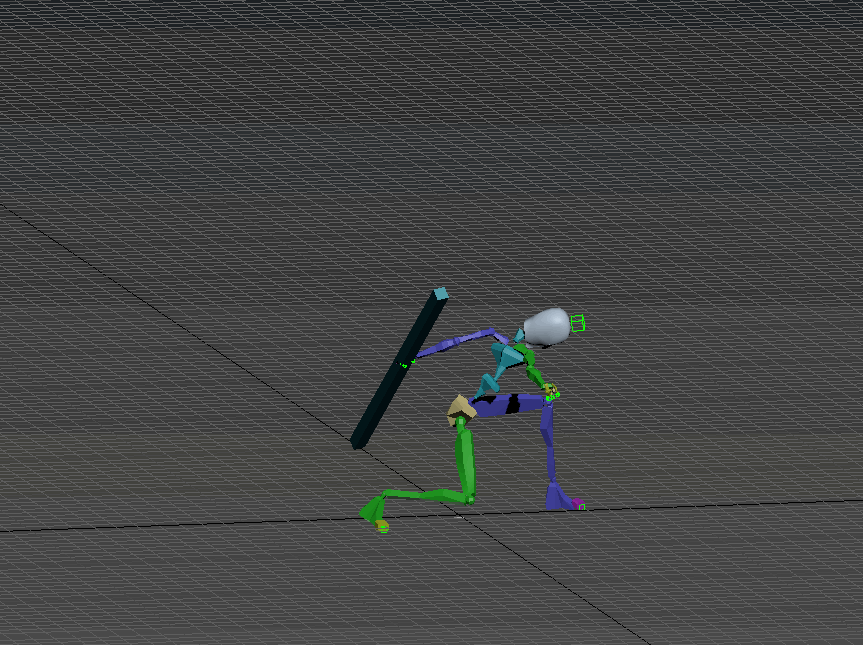Select the vertical green thigh bone
Image resolution: width=863 pixels, height=645 pixels.
pos(464,457)
